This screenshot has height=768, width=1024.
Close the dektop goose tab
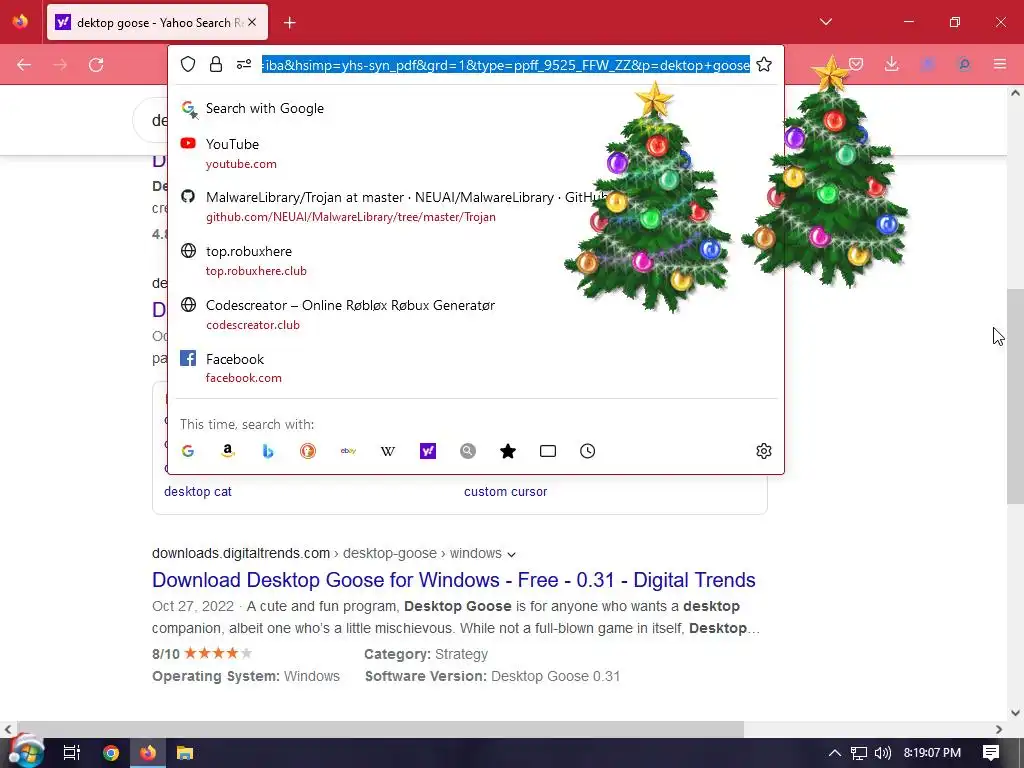tap(252, 22)
